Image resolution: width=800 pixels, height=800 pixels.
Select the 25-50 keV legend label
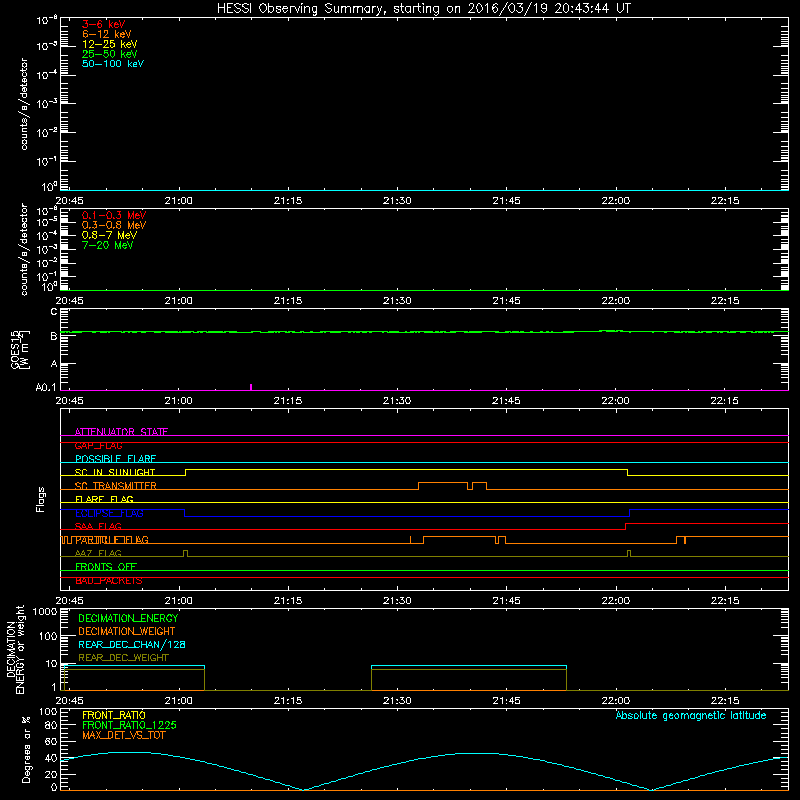pos(110,54)
